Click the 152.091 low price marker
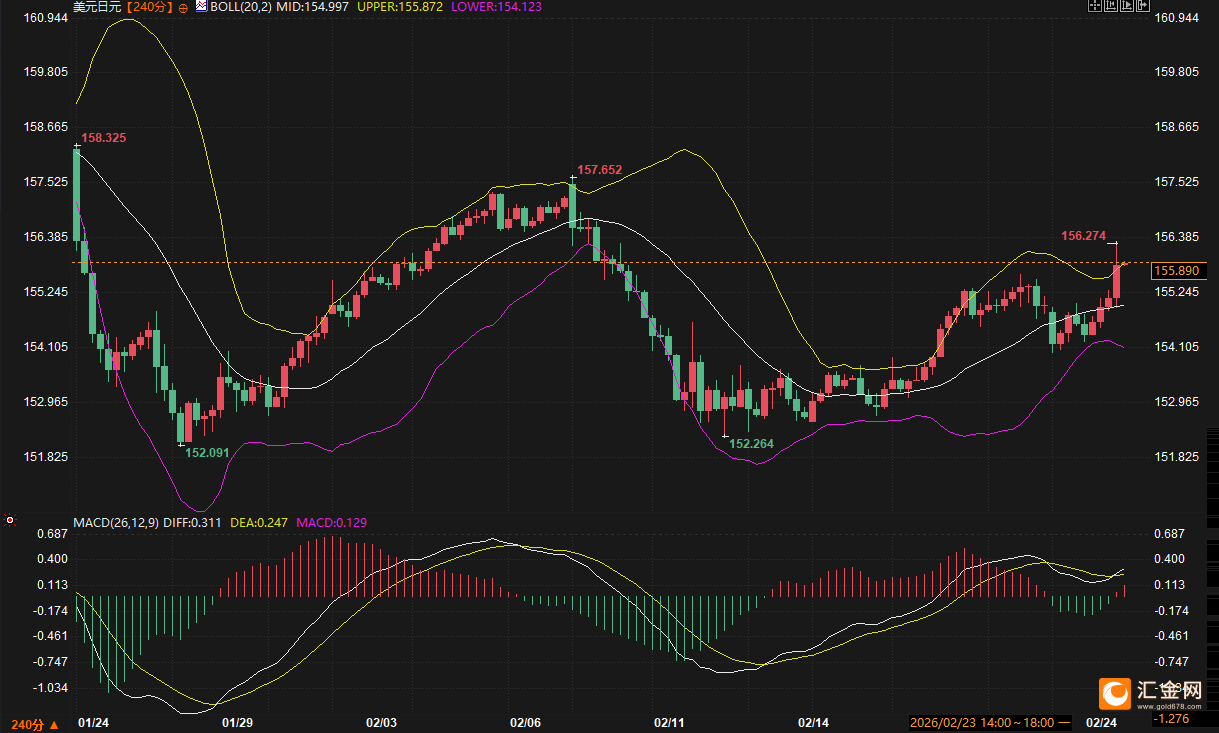Screen dimensions: 1219x733 click(208, 452)
